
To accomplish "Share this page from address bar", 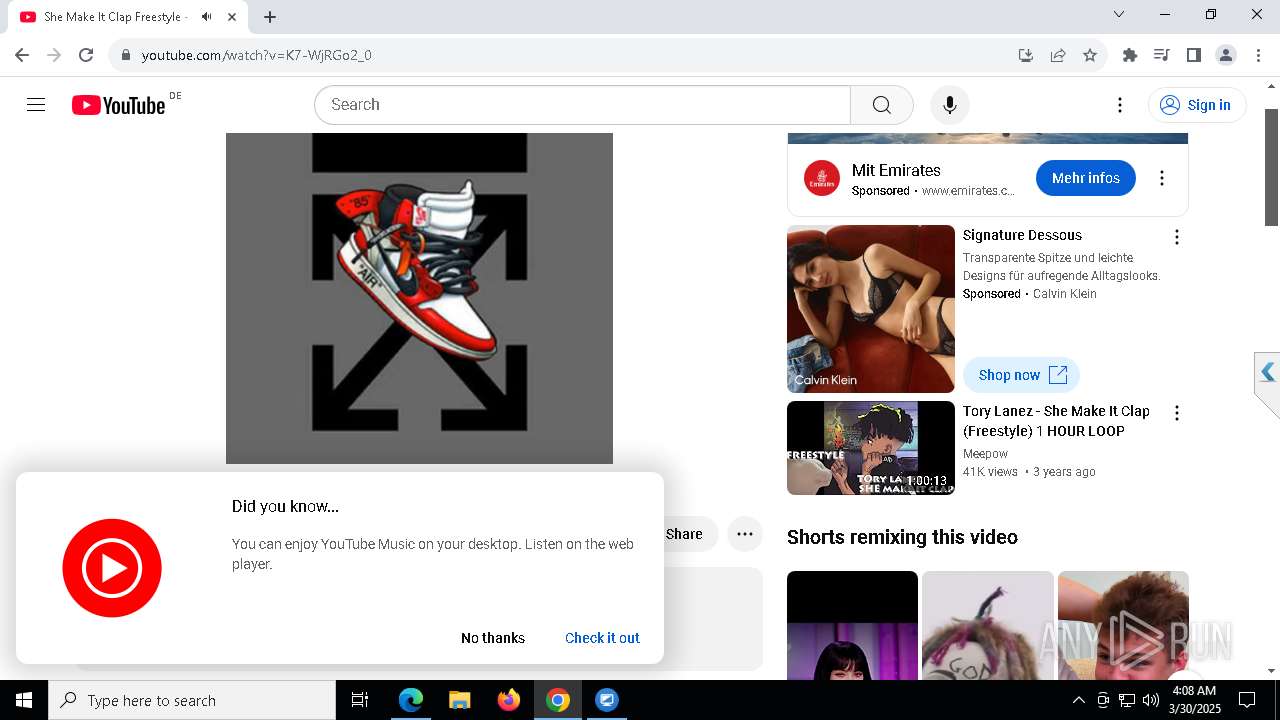I will tap(1058, 55).
